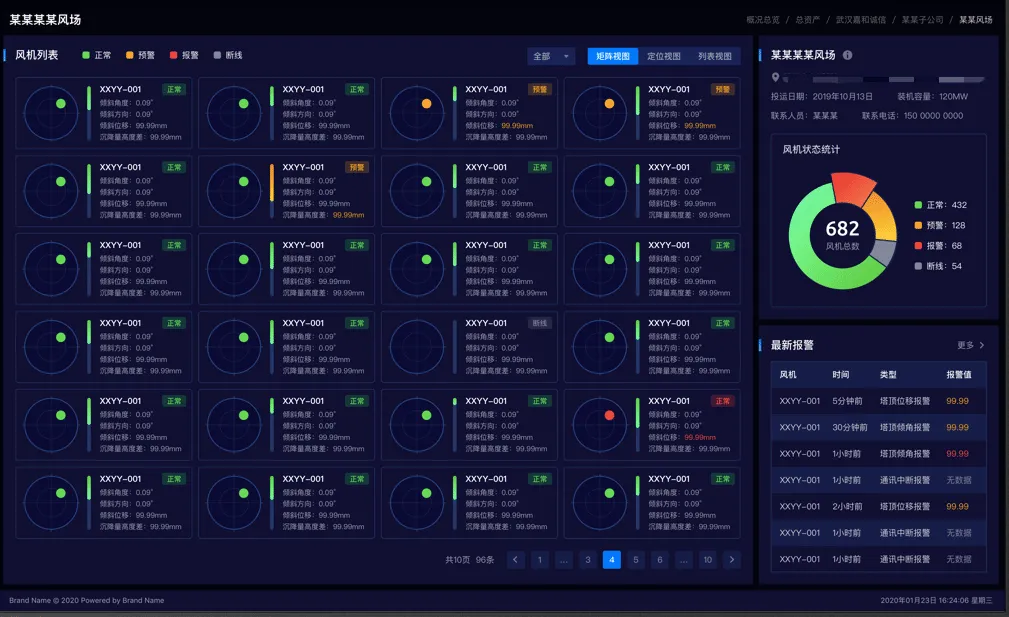Go to page 10 in pagination
The height and width of the screenshot is (617, 1009).
708,560
